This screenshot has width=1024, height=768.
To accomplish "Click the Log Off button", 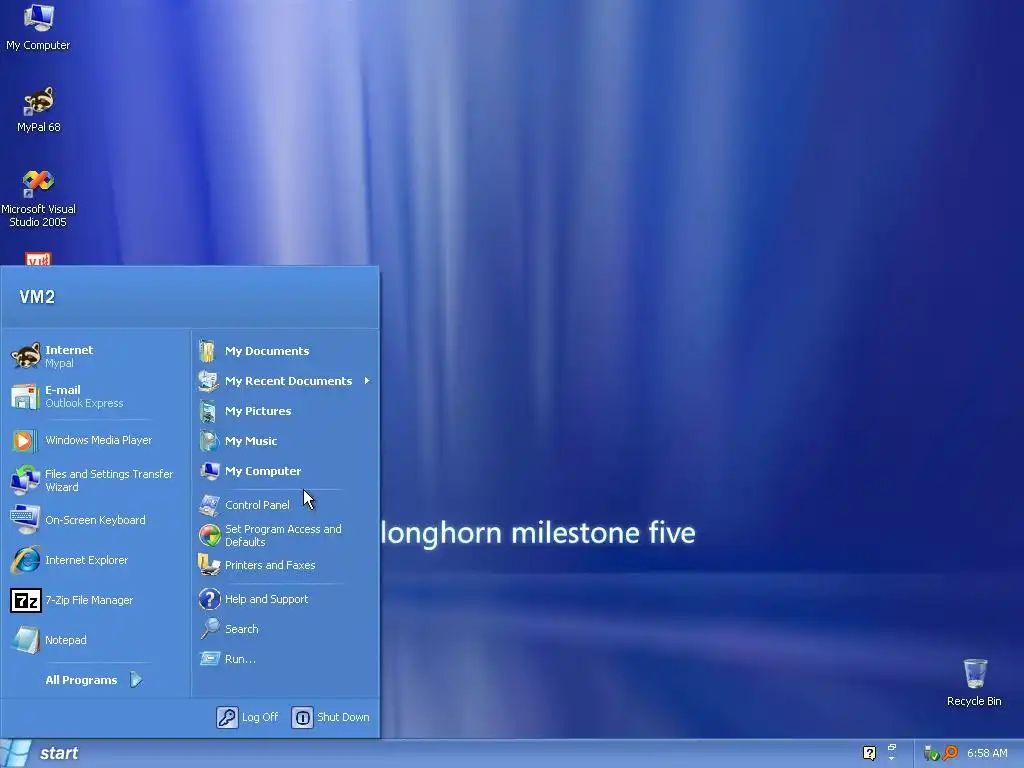I will pyautogui.click(x=248, y=717).
